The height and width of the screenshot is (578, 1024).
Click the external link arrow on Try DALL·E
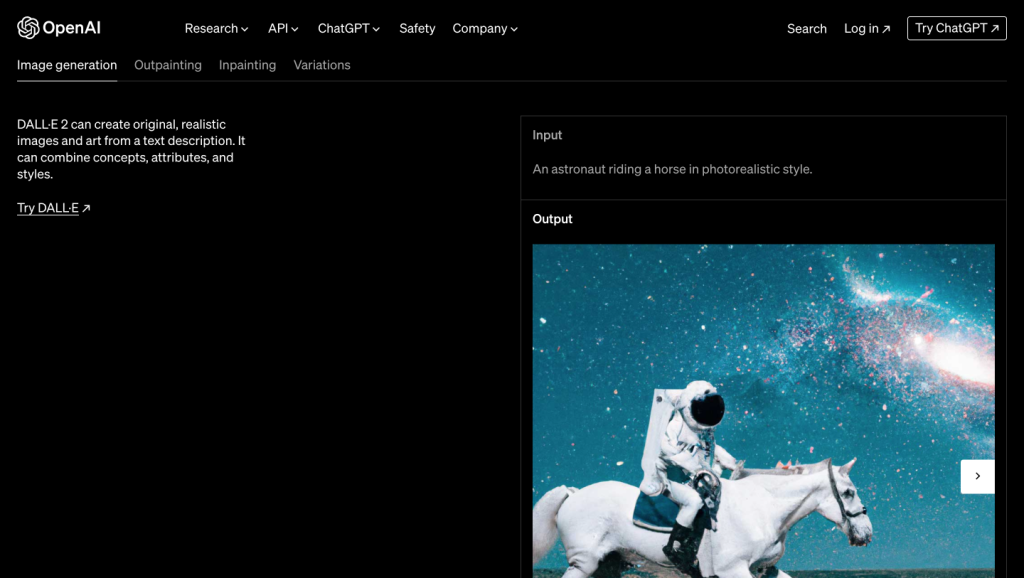85,207
